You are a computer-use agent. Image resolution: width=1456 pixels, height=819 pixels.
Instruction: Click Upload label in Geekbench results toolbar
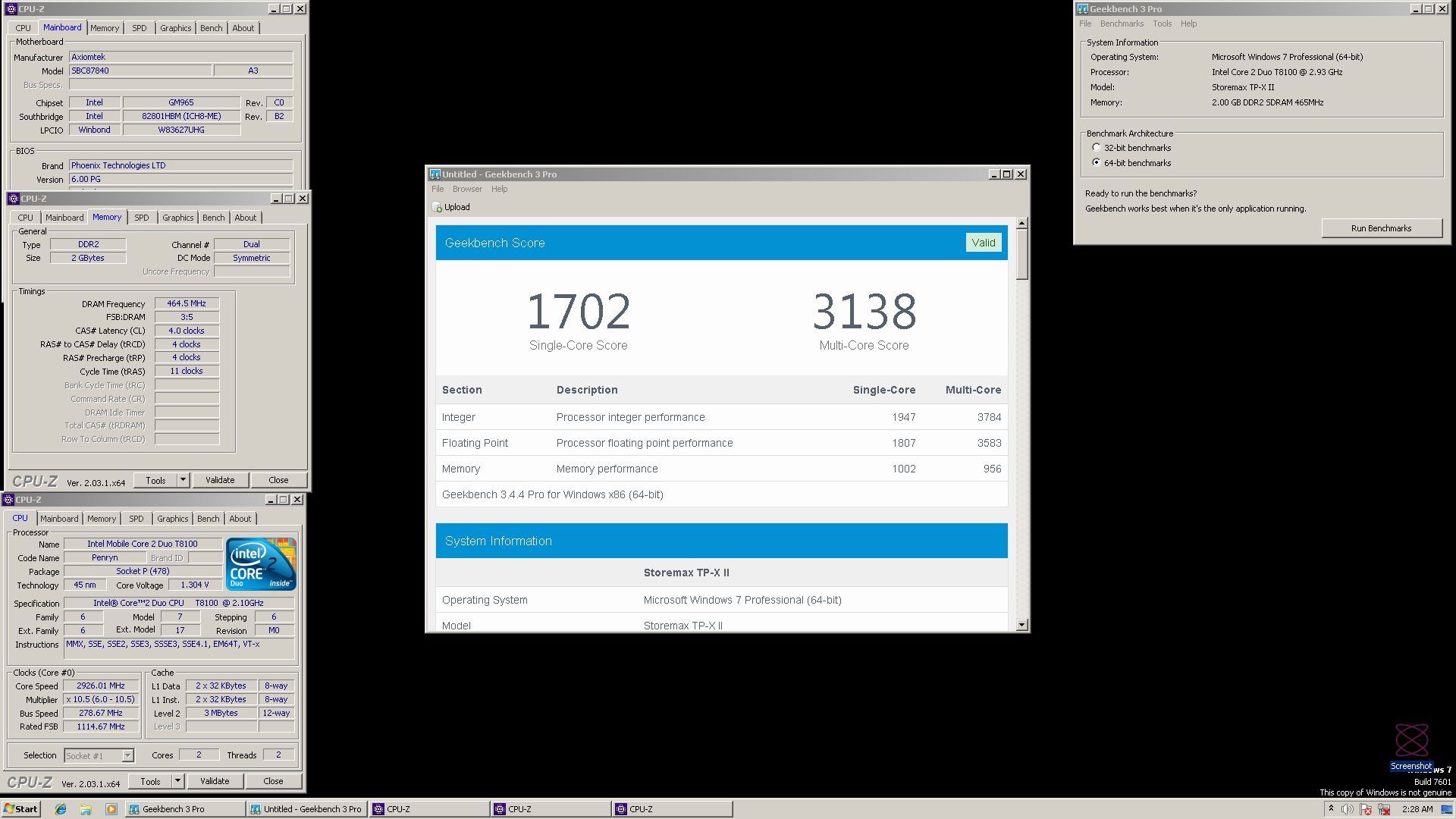tap(457, 207)
